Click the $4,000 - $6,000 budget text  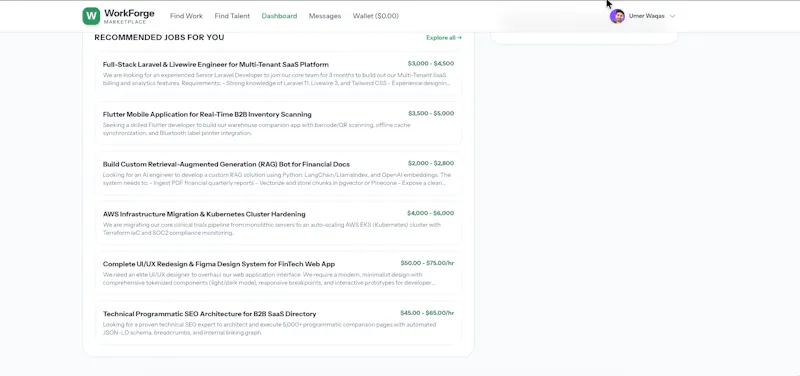pyautogui.click(x=431, y=213)
